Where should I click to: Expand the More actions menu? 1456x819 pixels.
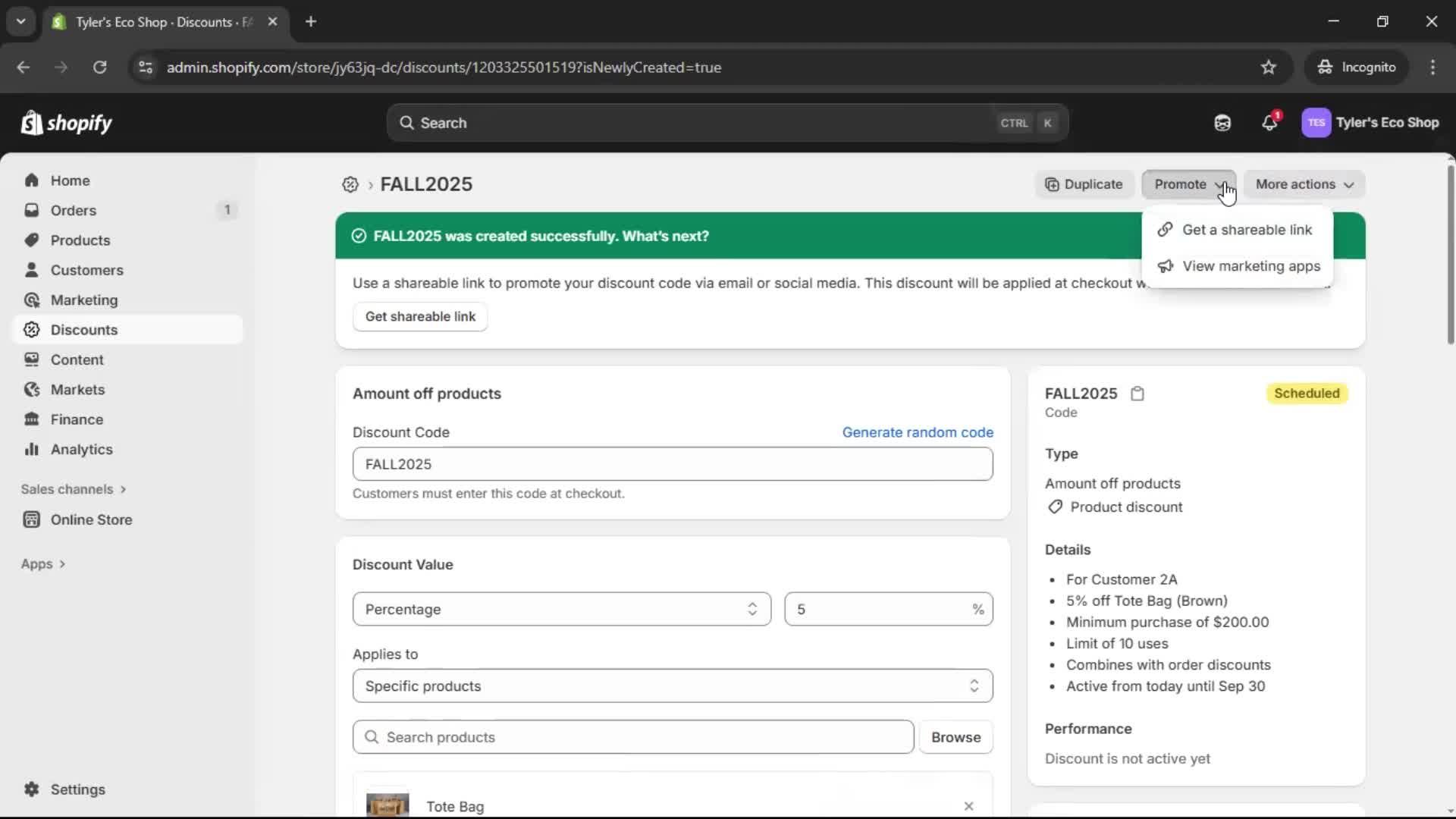click(1304, 184)
